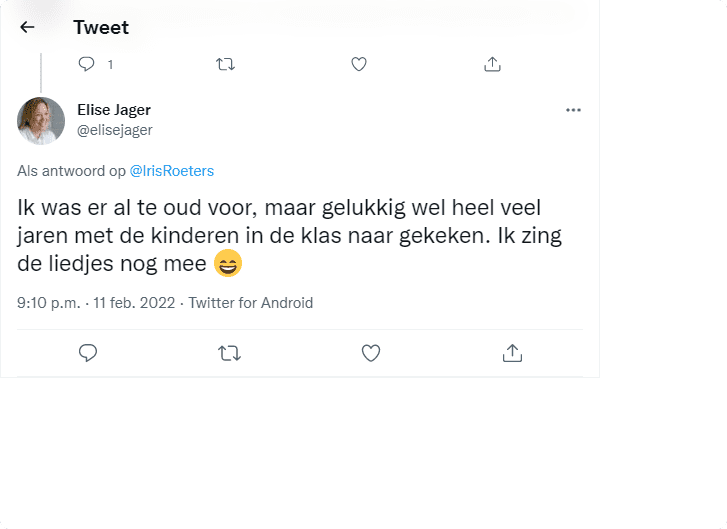Click the reply count 1 on the parent tweet
Image resolution: width=727 pixels, height=529 pixels.
tap(109, 64)
